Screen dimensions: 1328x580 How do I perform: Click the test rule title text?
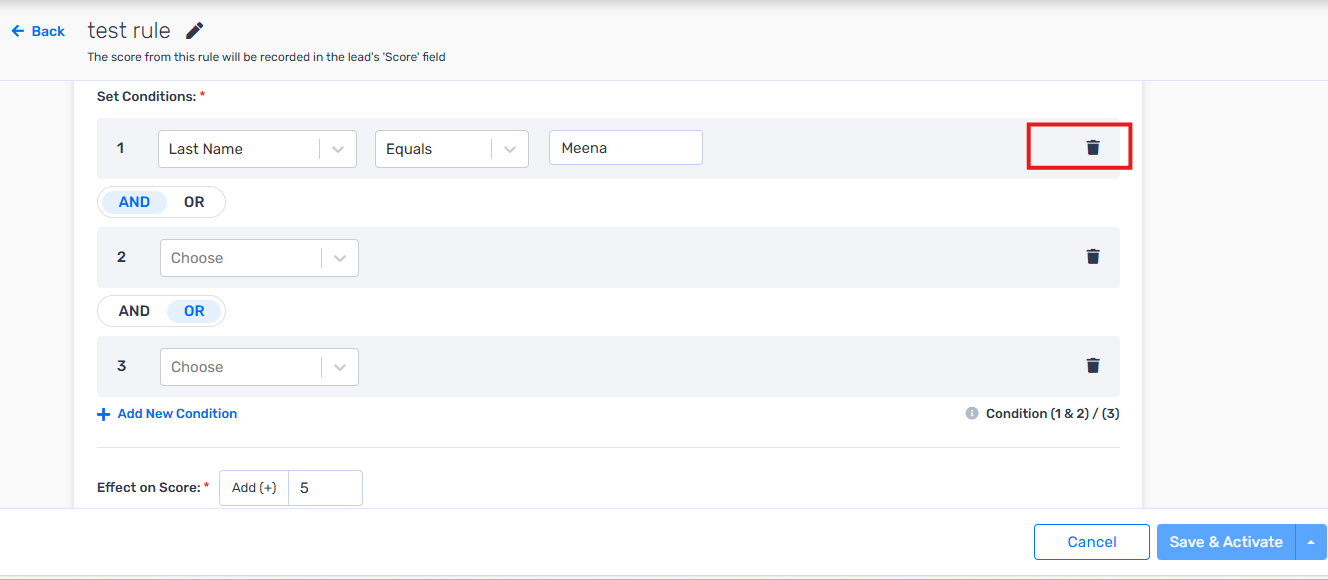(x=129, y=31)
